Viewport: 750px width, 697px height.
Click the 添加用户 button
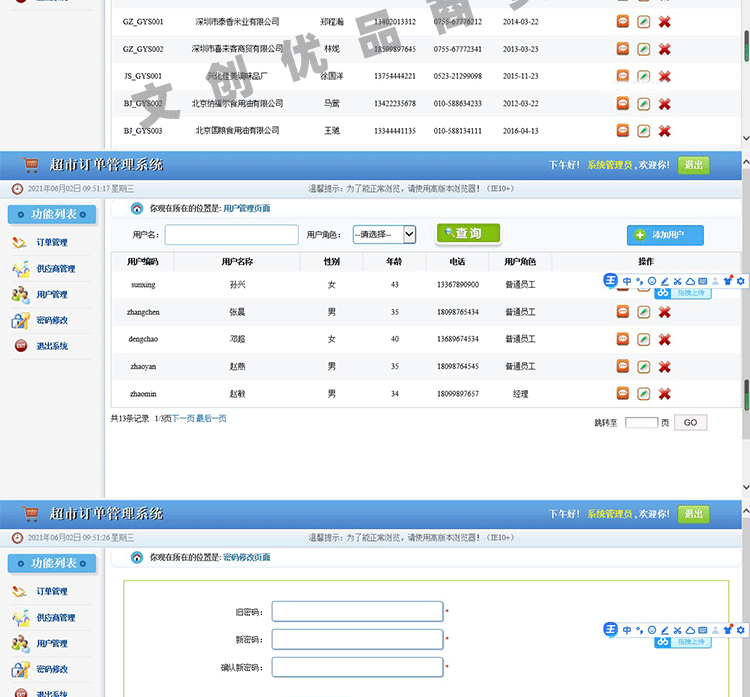(665, 235)
